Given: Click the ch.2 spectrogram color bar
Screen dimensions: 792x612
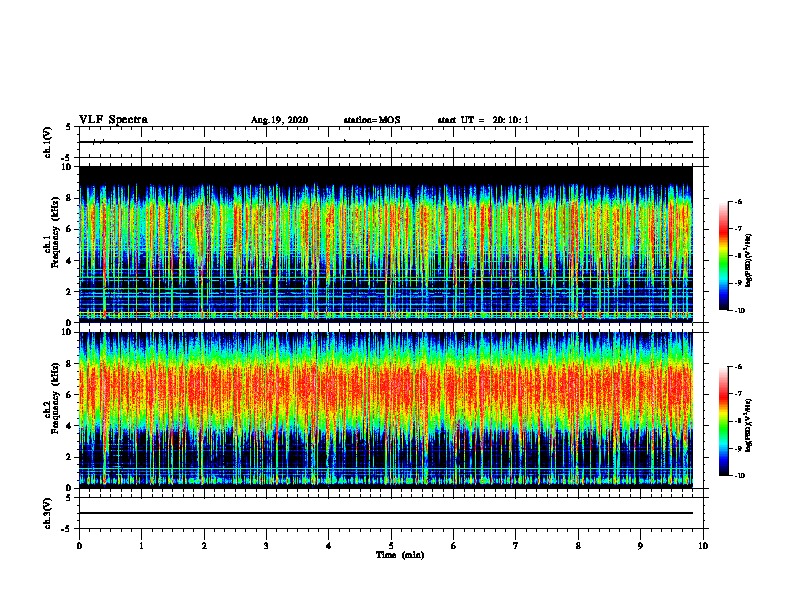Looking at the screenshot, I should (723, 421).
